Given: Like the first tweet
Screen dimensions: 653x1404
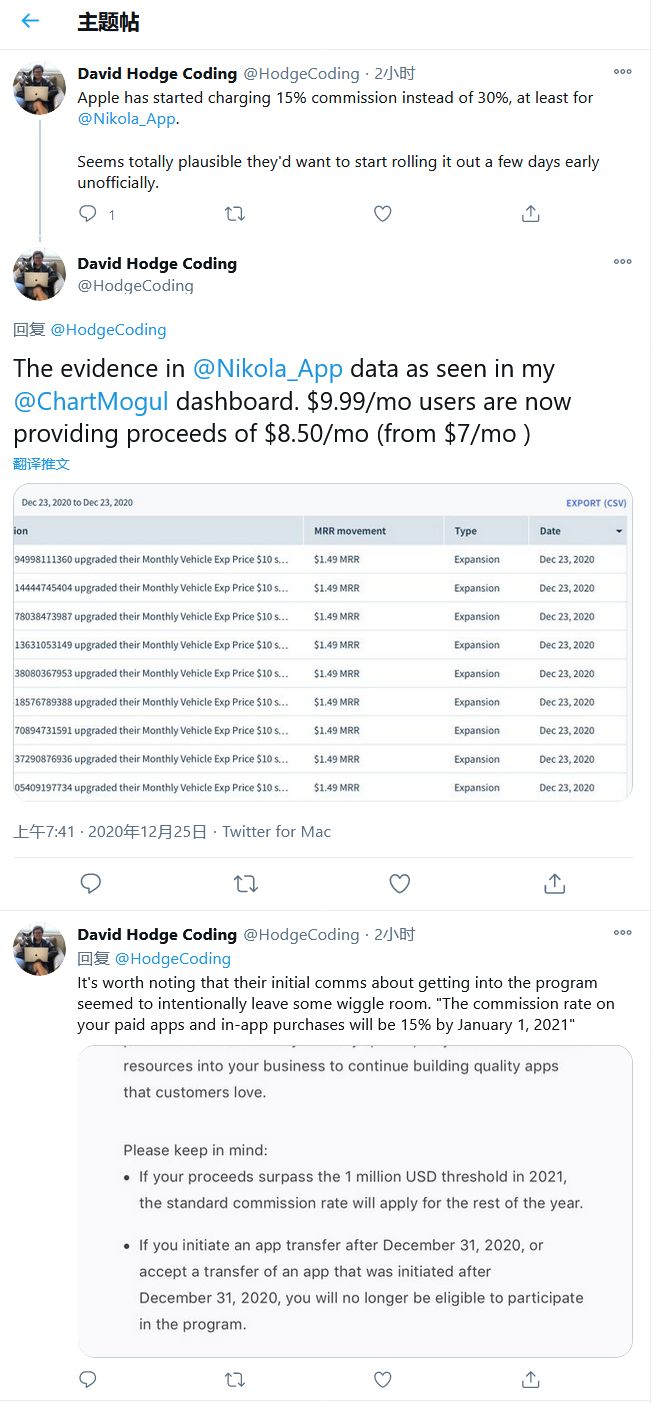Looking at the screenshot, I should (x=382, y=214).
